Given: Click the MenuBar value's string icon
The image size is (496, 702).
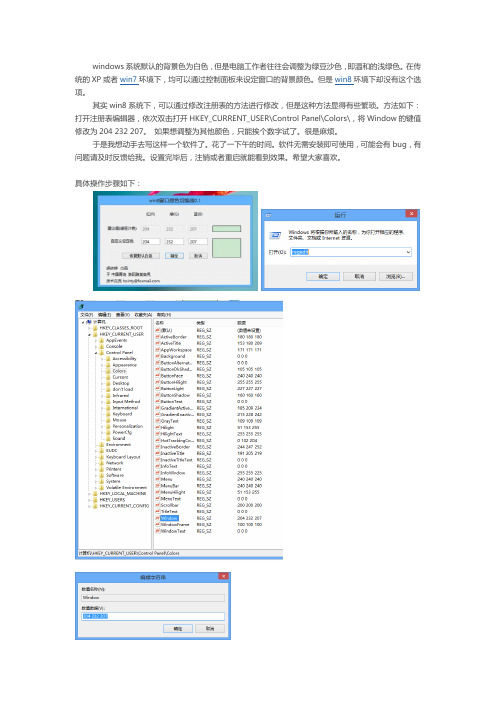Looking at the screenshot, I should pyautogui.click(x=158, y=486).
